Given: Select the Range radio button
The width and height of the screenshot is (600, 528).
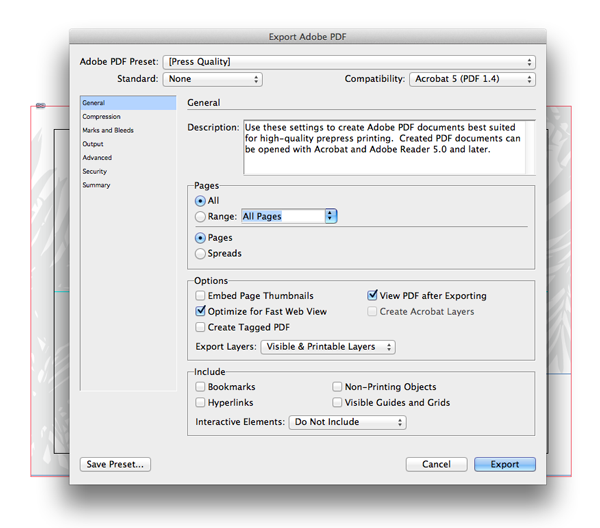Looking at the screenshot, I should pos(200,217).
